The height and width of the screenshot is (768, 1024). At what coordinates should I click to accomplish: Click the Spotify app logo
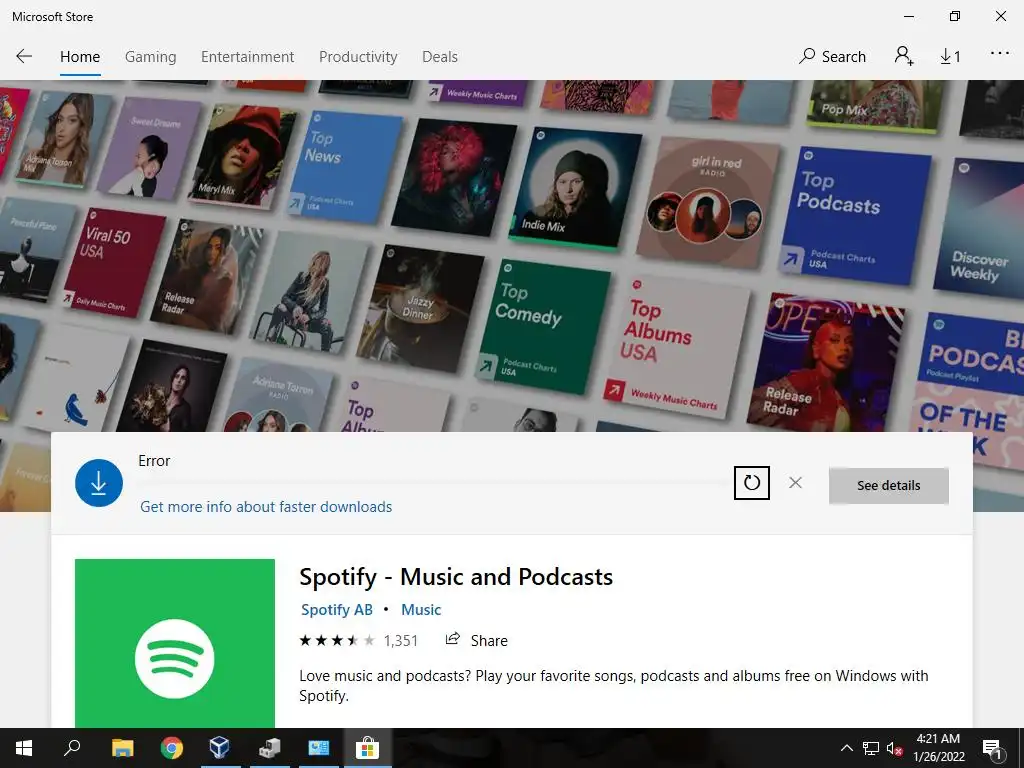tap(174, 643)
